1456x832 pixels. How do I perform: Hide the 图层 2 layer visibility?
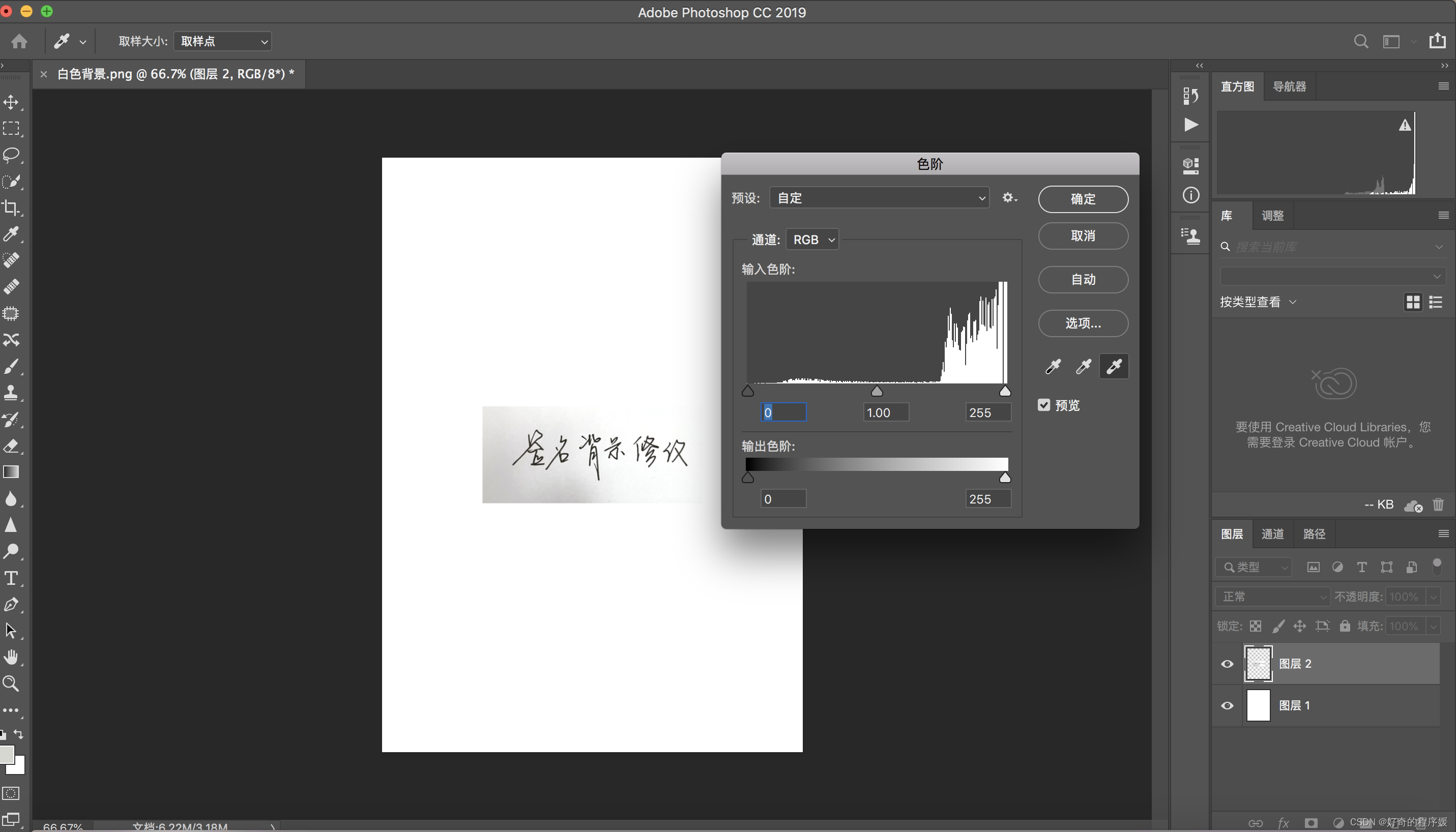[x=1227, y=664]
